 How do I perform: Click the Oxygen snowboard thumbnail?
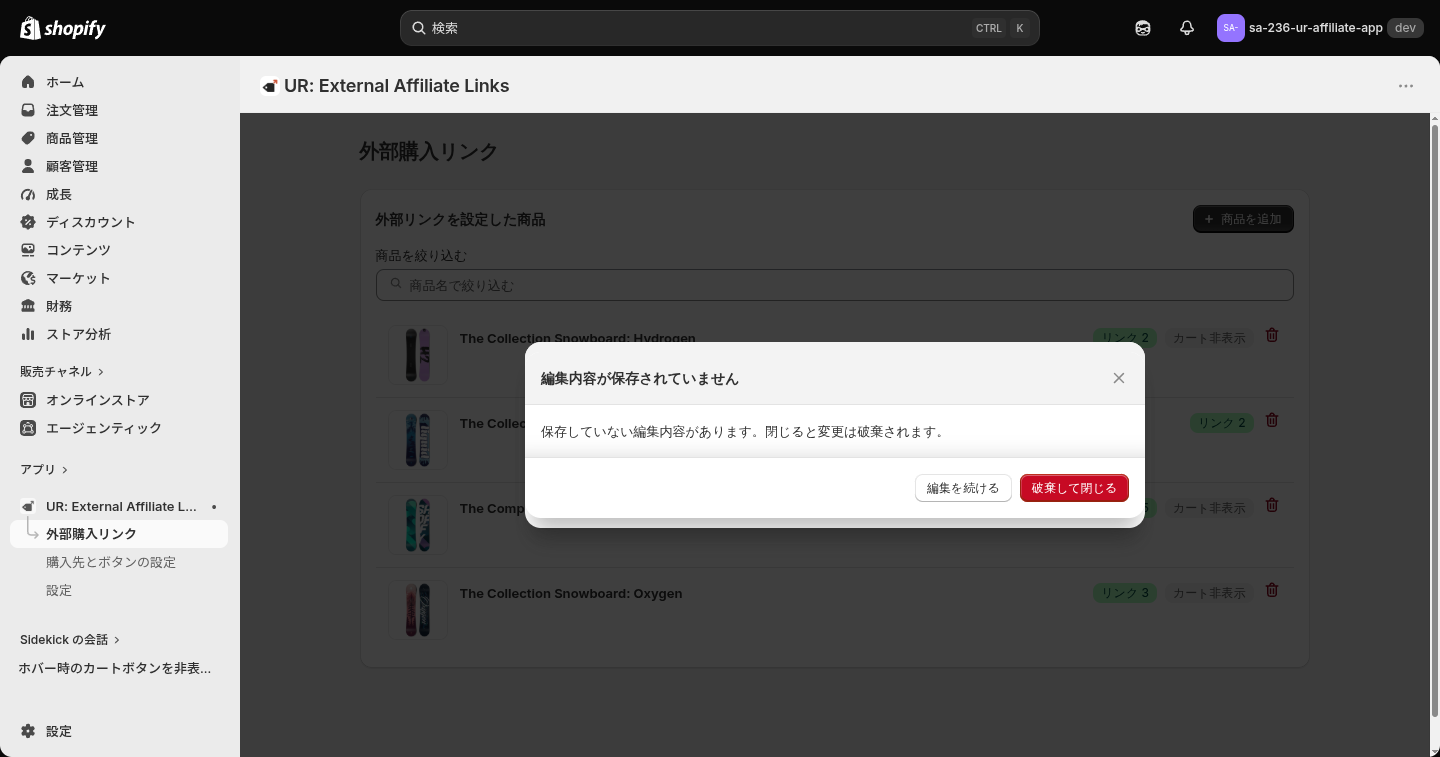pyautogui.click(x=418, y=610)
